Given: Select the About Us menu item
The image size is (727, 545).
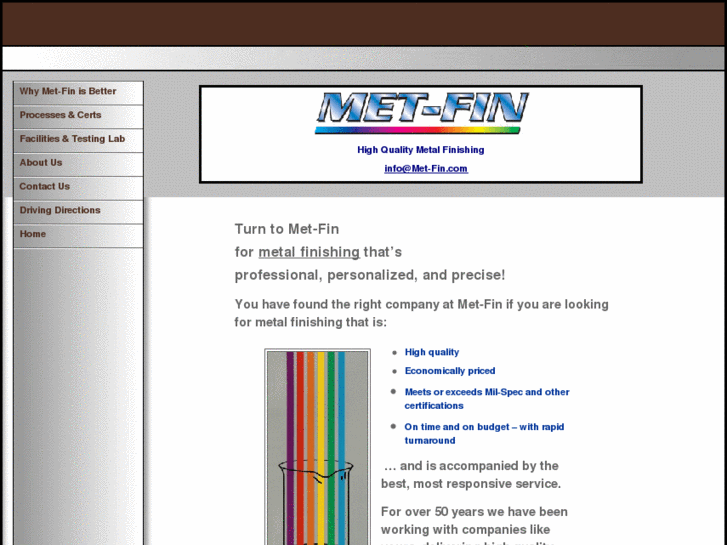Looking at the screenshot, I should coord(78,164).
